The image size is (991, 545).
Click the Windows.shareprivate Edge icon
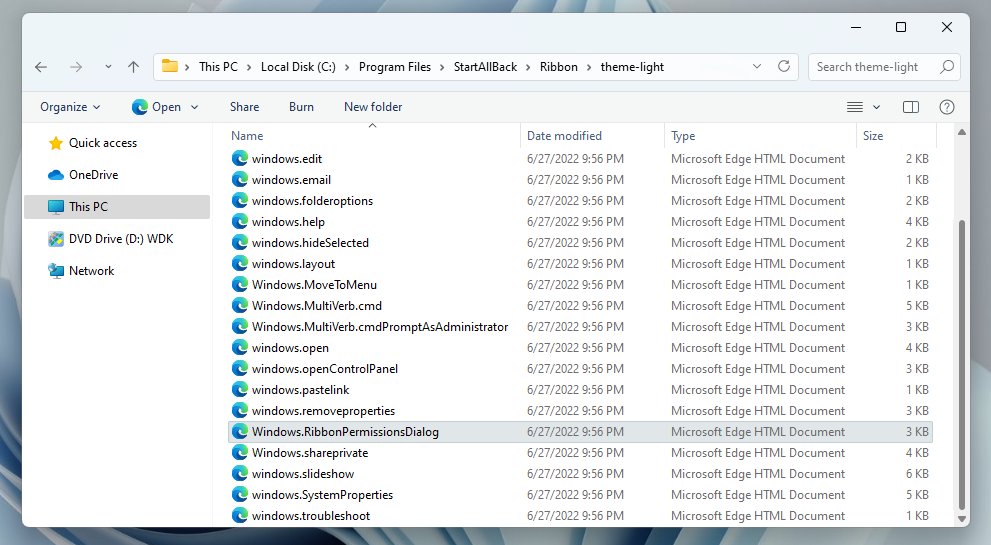[x=240, y=452]
